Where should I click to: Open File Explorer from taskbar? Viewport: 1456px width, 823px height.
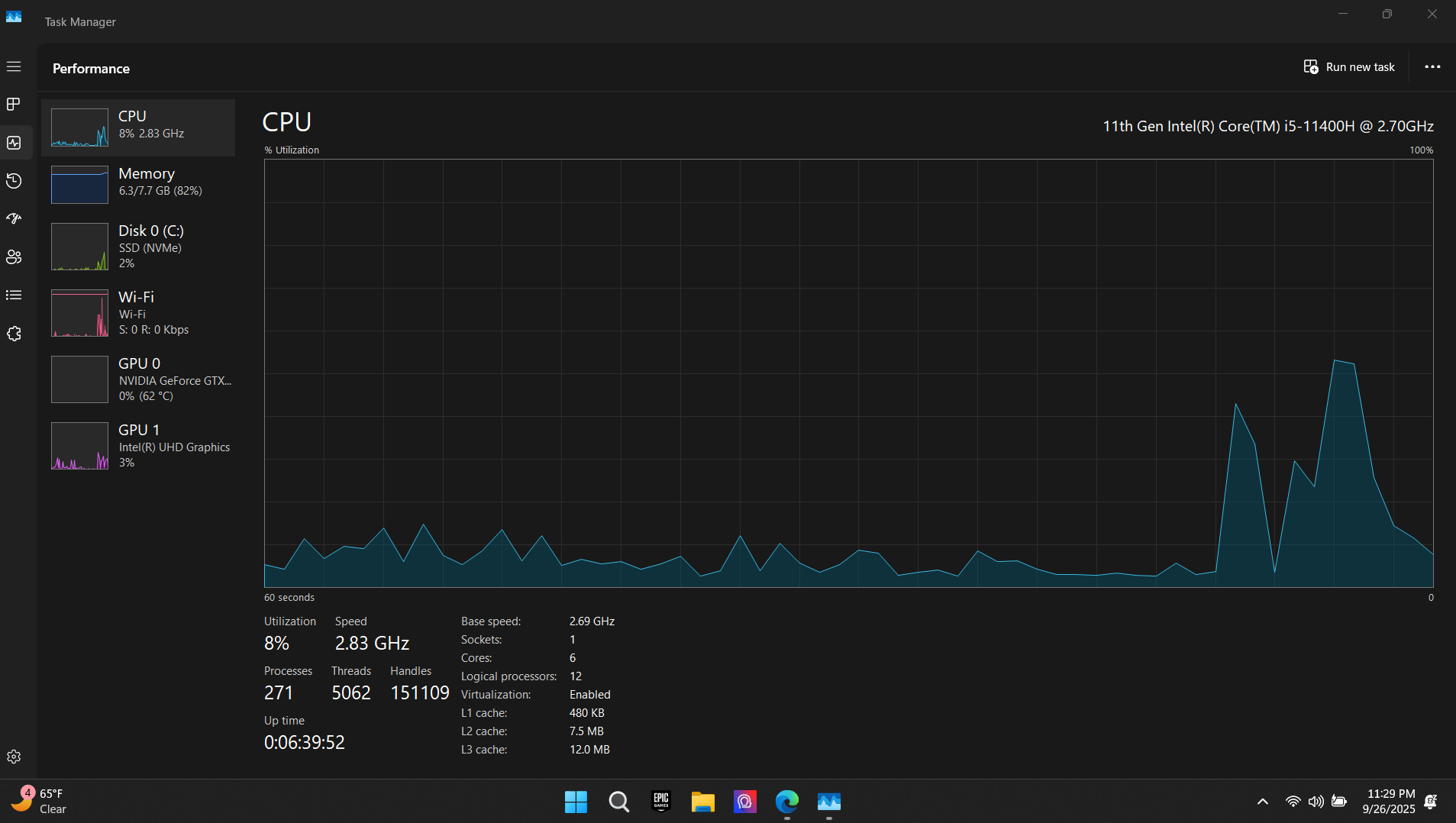click(x=702, y=802)
